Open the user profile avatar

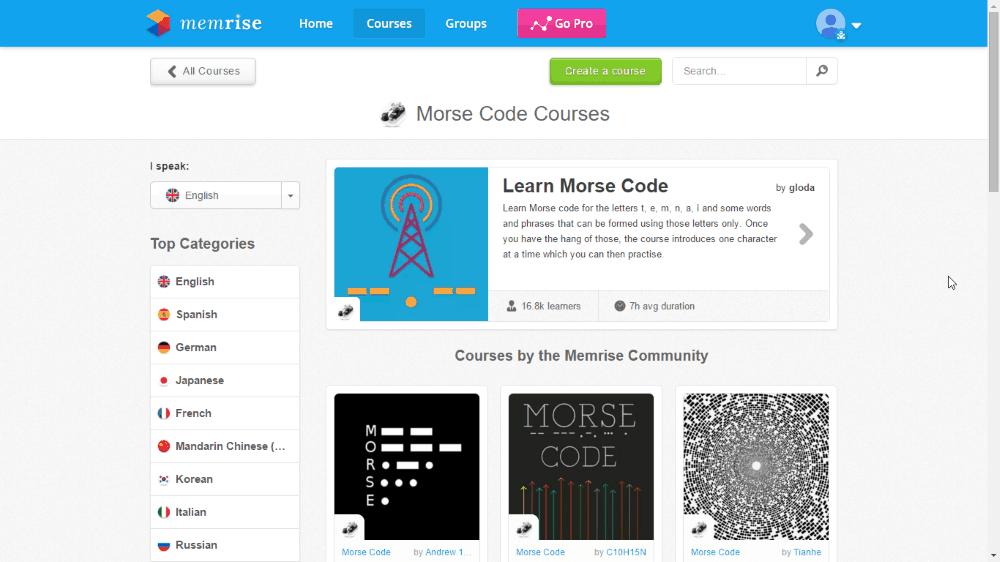(831, 24)
